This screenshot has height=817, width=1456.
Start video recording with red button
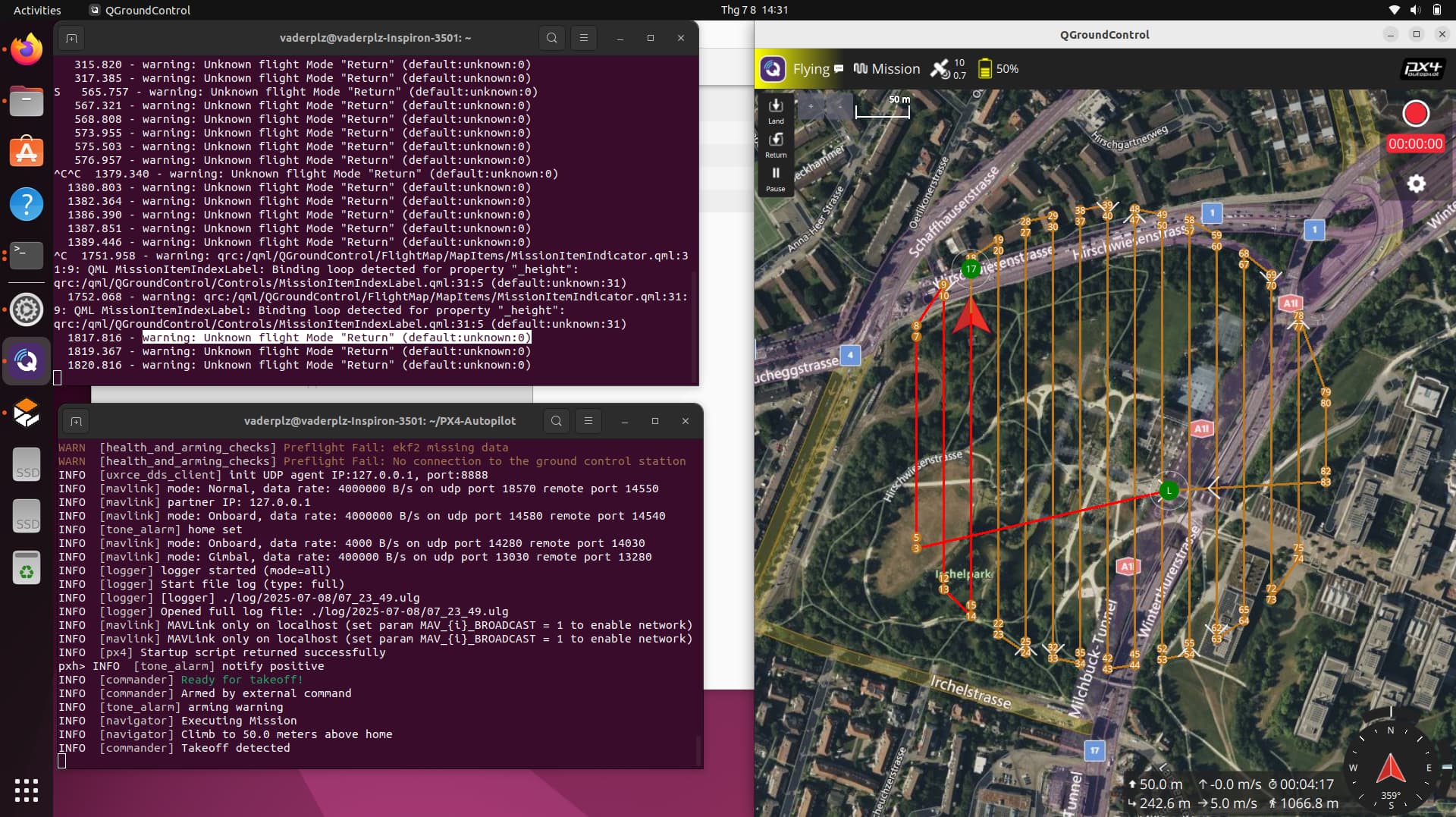[1416, 113]
